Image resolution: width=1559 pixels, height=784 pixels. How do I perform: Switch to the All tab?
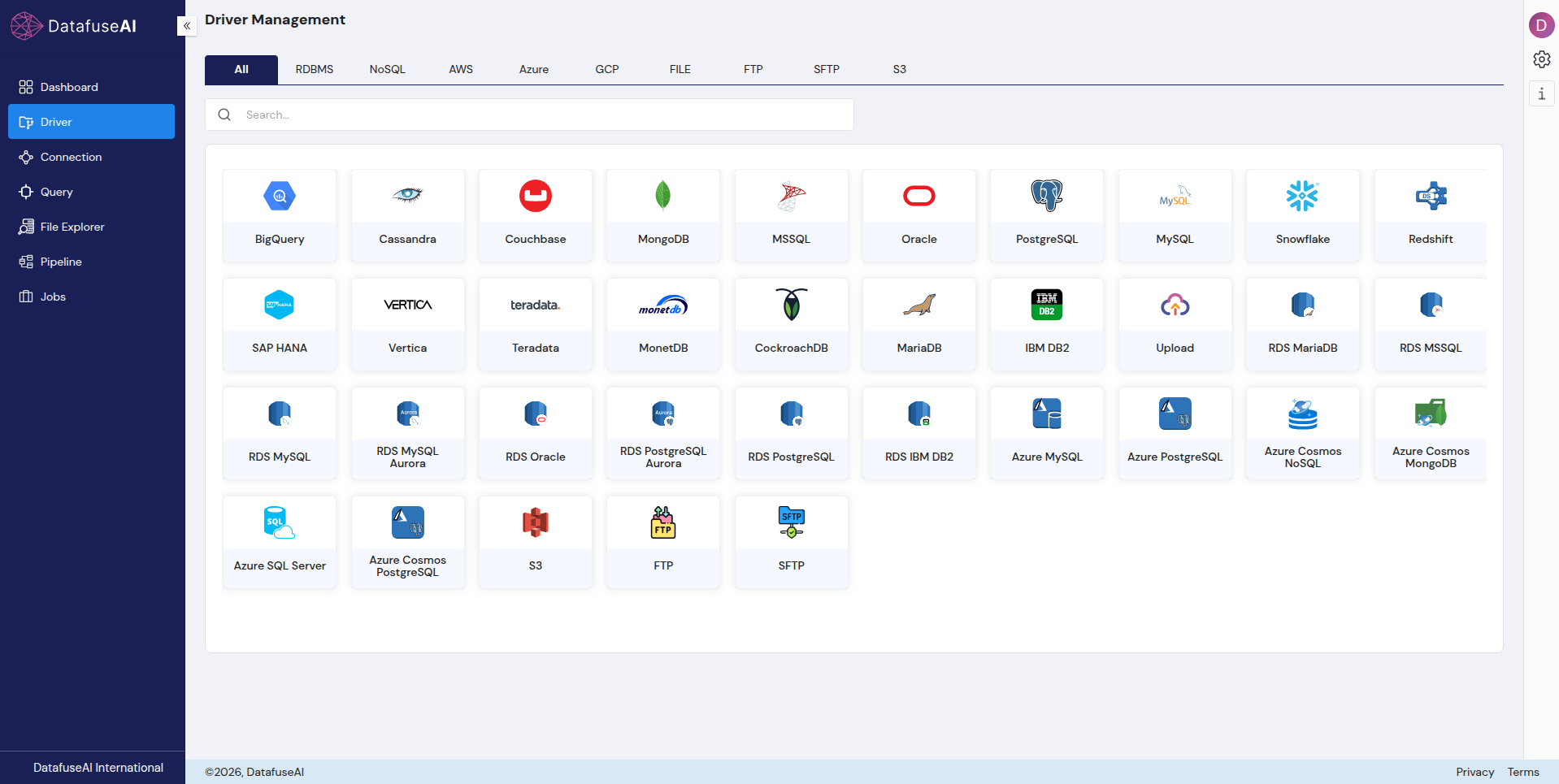241,69
